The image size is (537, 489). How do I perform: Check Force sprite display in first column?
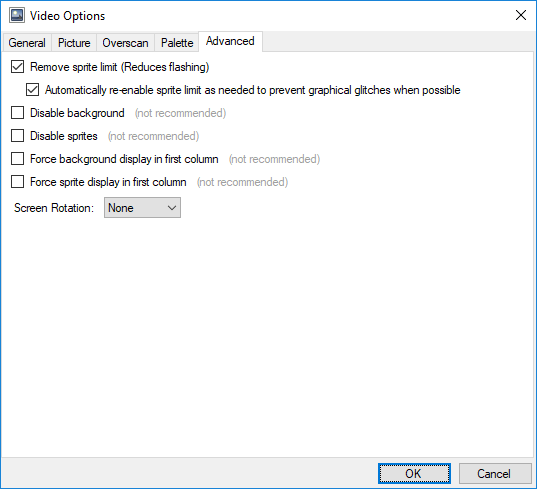17,181
